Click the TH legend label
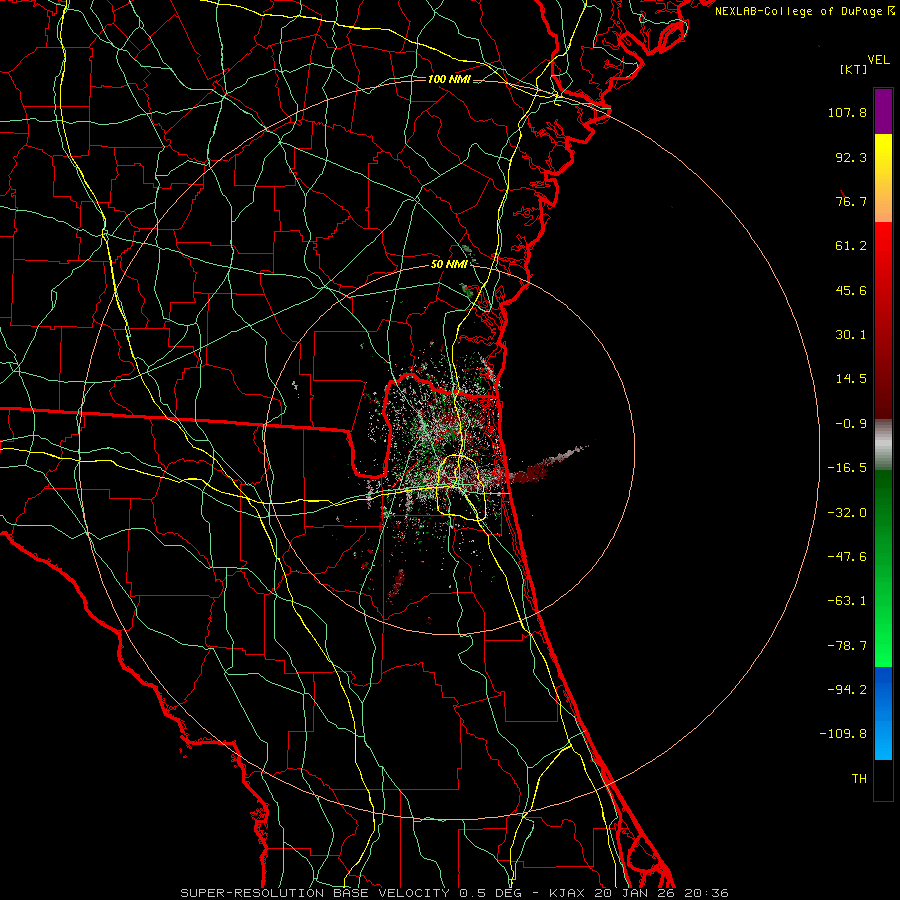 click(859, 779)
